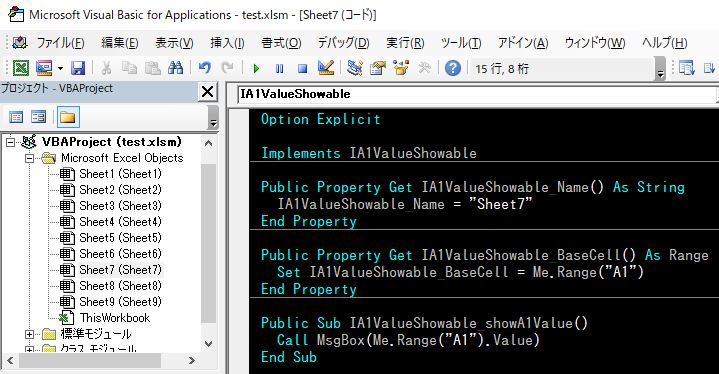
Task: Open Object Browser toolbar icon
Action: [401, 68]
